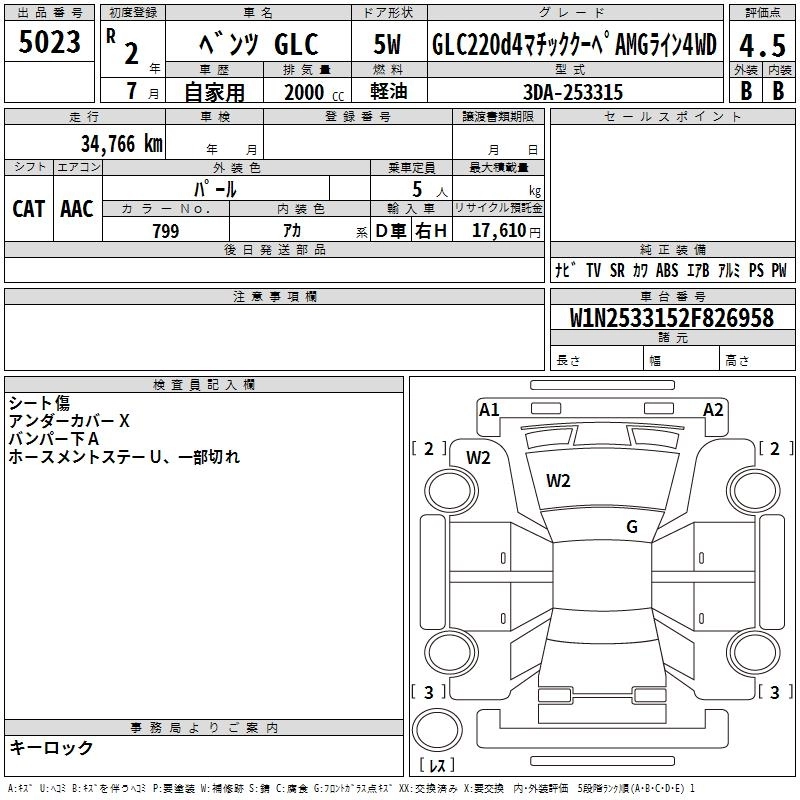800x800 pixels.
Task: Click the W2 mark on the hood
Action: click(x=558, y=481)
